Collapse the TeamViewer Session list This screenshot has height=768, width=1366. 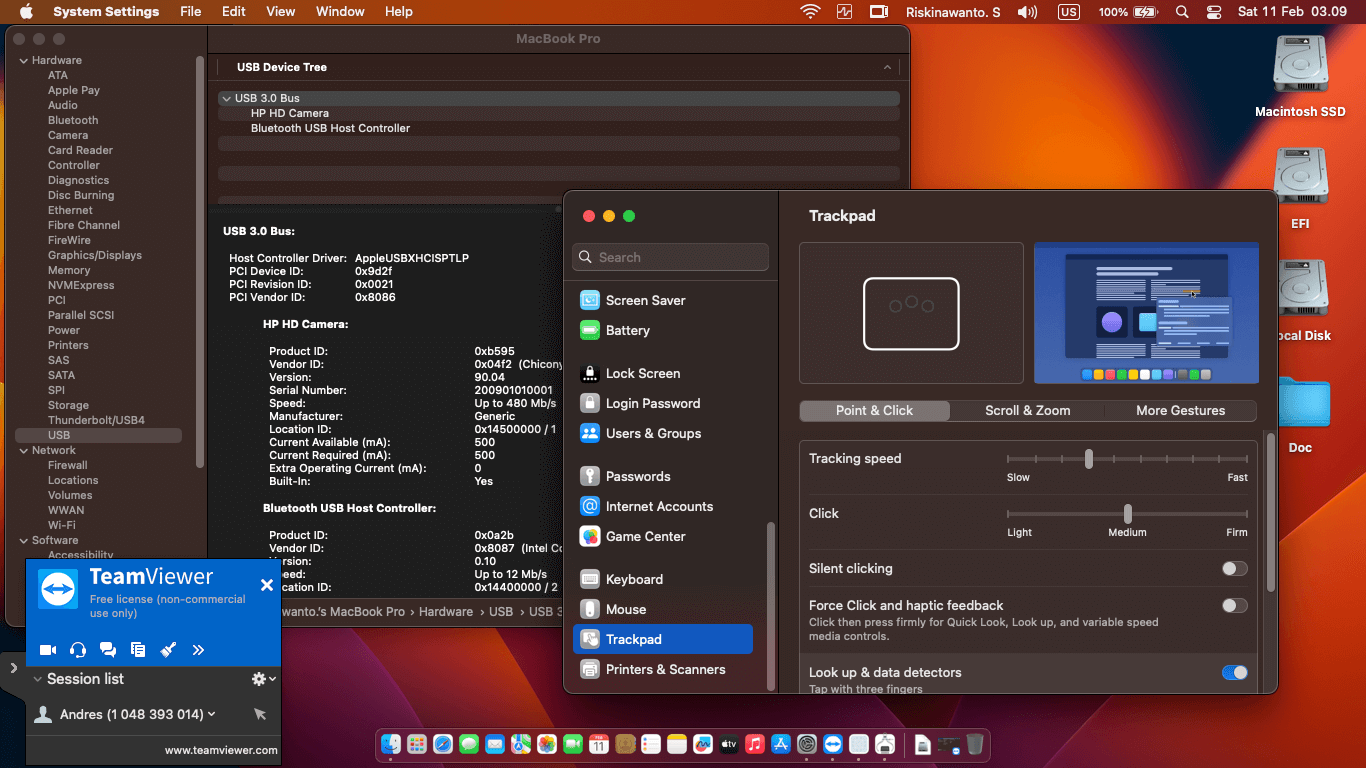coord(38,679)
